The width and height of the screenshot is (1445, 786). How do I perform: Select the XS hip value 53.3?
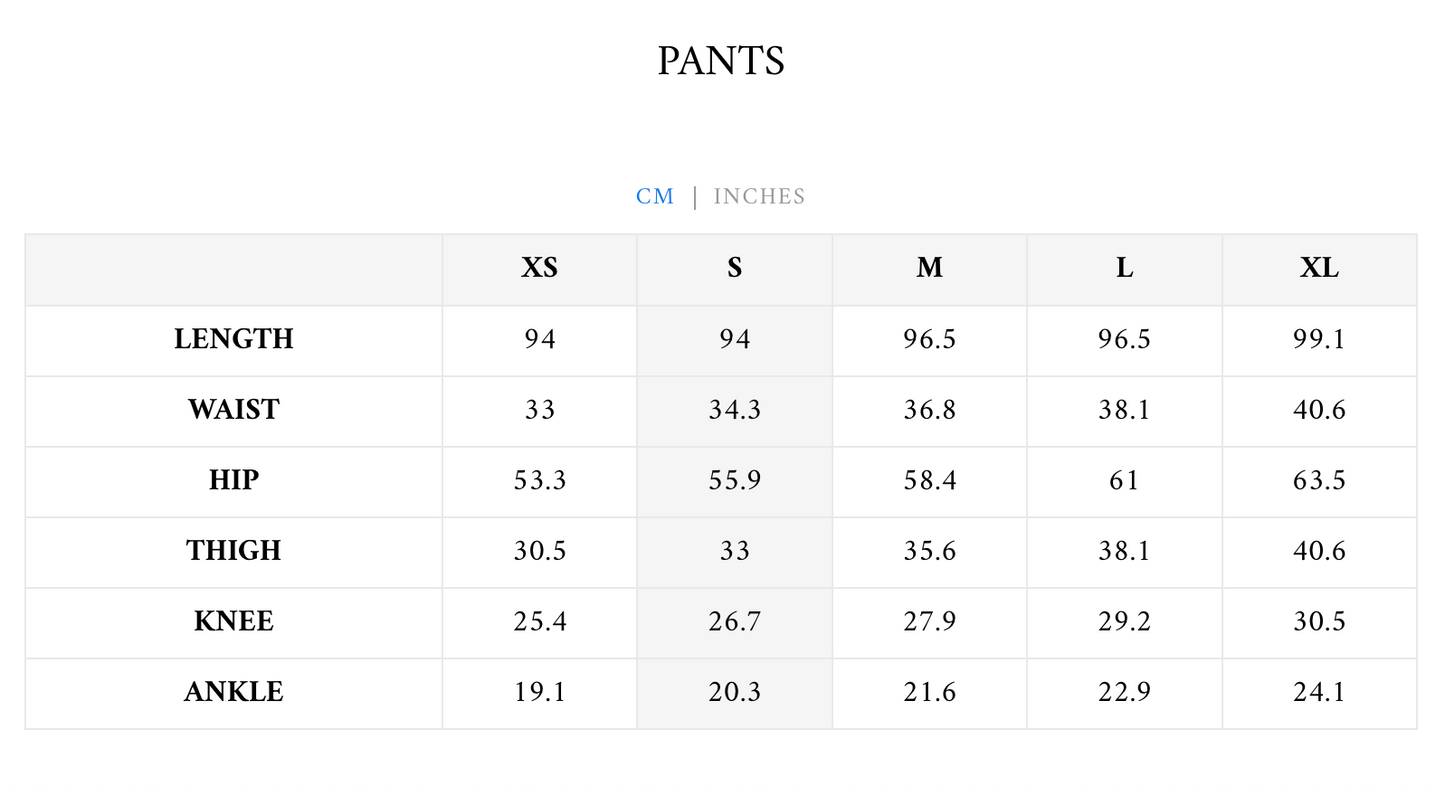[539, 481]
